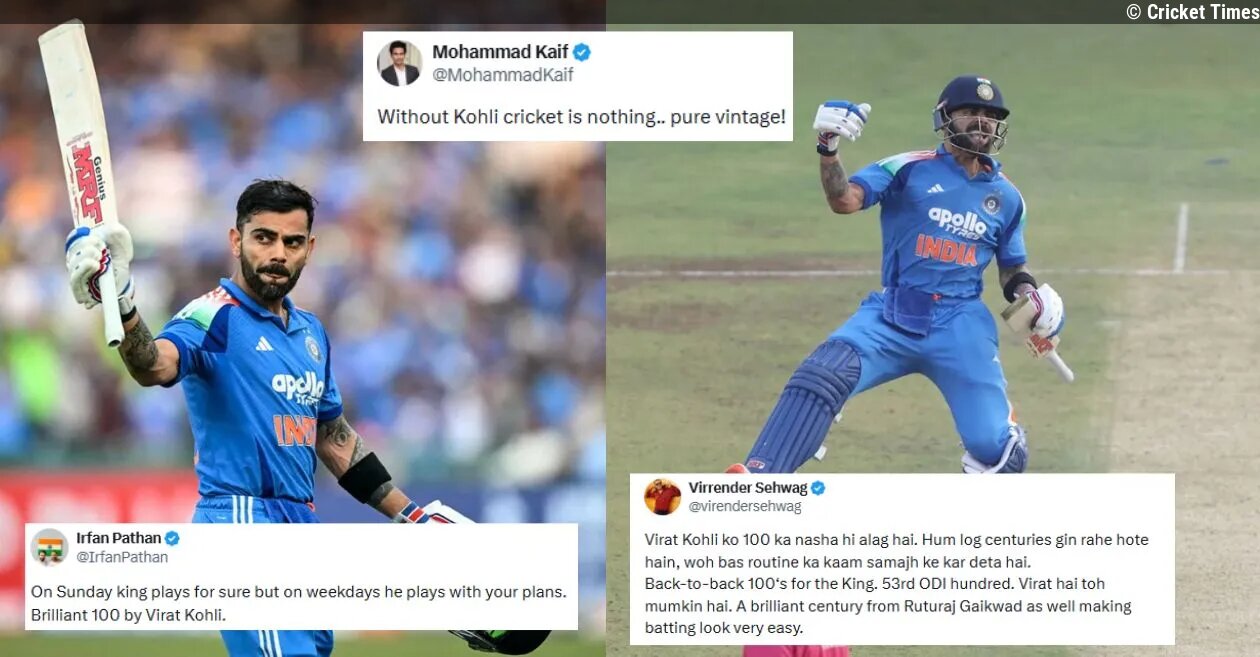Open the @virendersehwag handle

pyautogui.click(x=745, y=507)
